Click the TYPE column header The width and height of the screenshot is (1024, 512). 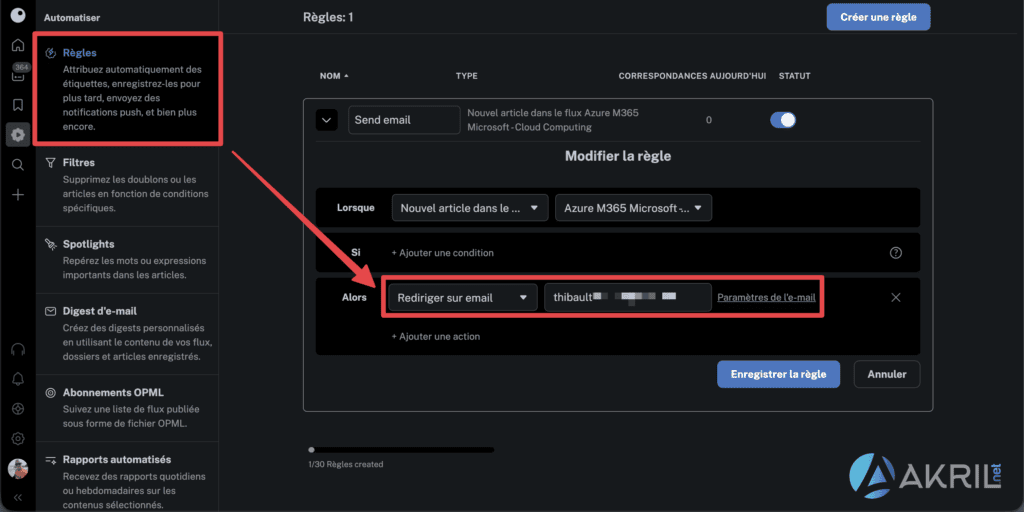(x=466, y=76)
